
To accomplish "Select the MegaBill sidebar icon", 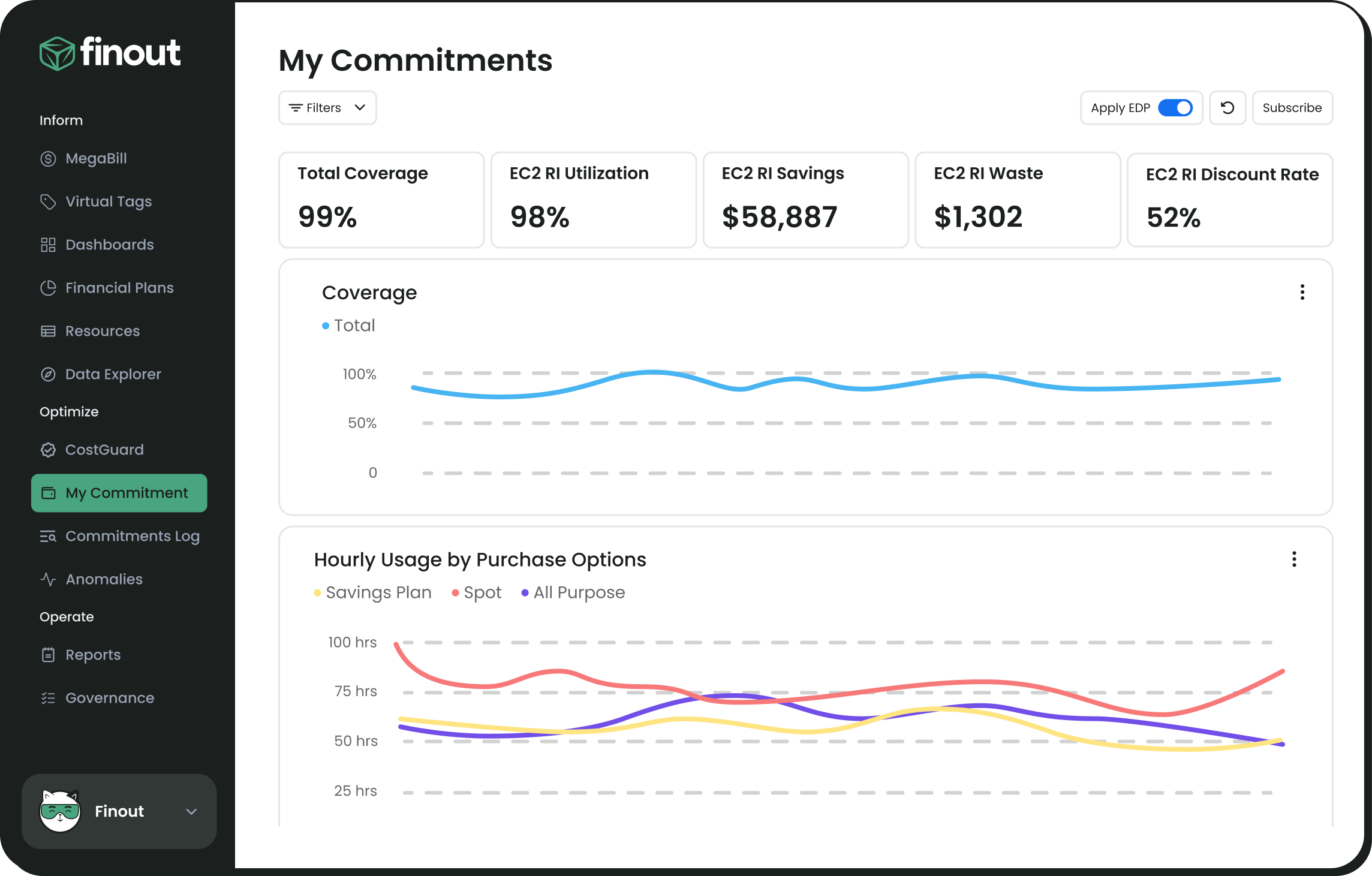I will click(49, 158).
